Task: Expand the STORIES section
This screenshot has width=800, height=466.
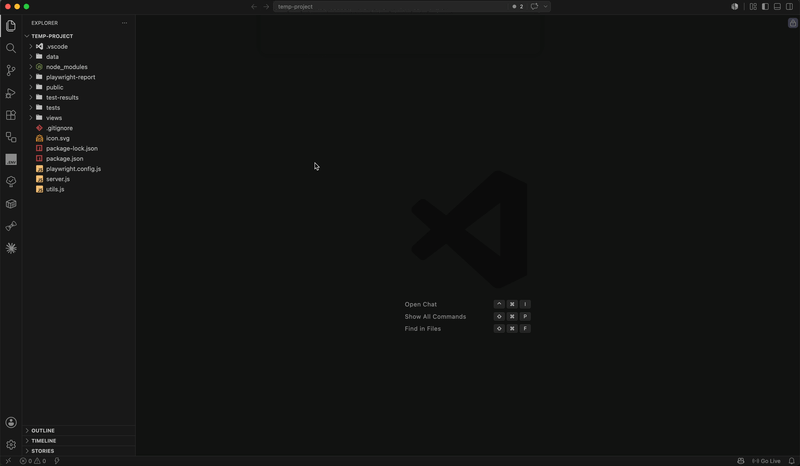Action: point(79,451)
